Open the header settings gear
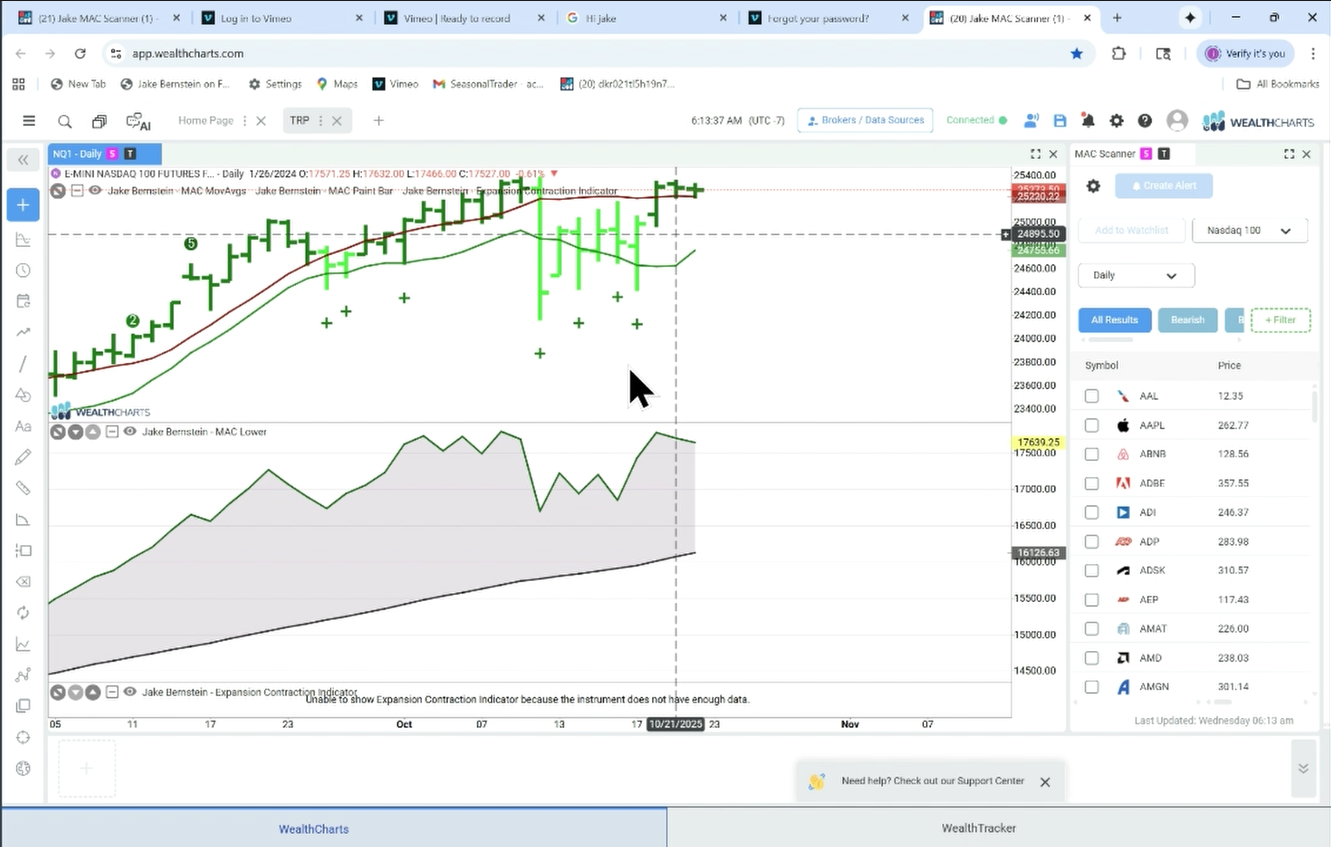 pos(1116,121)
